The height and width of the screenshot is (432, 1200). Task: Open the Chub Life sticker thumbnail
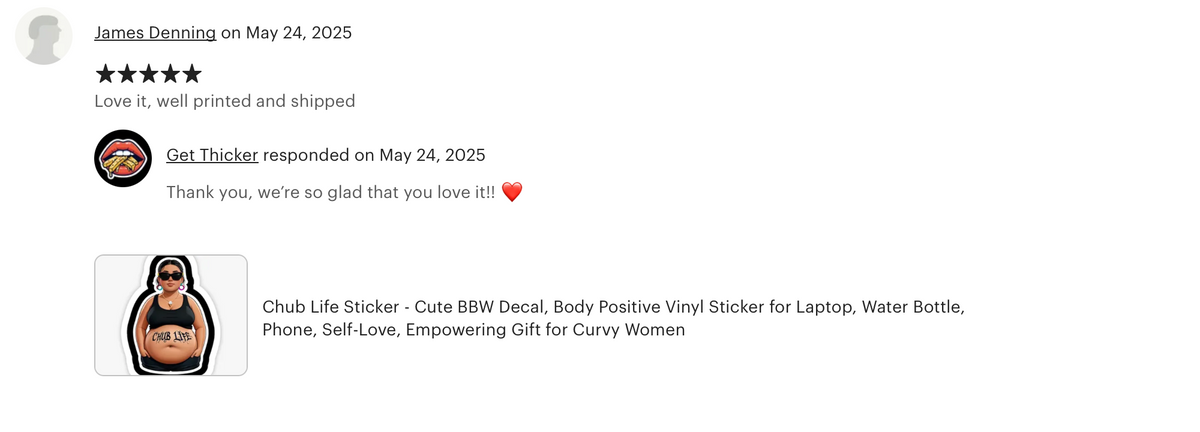171,315
